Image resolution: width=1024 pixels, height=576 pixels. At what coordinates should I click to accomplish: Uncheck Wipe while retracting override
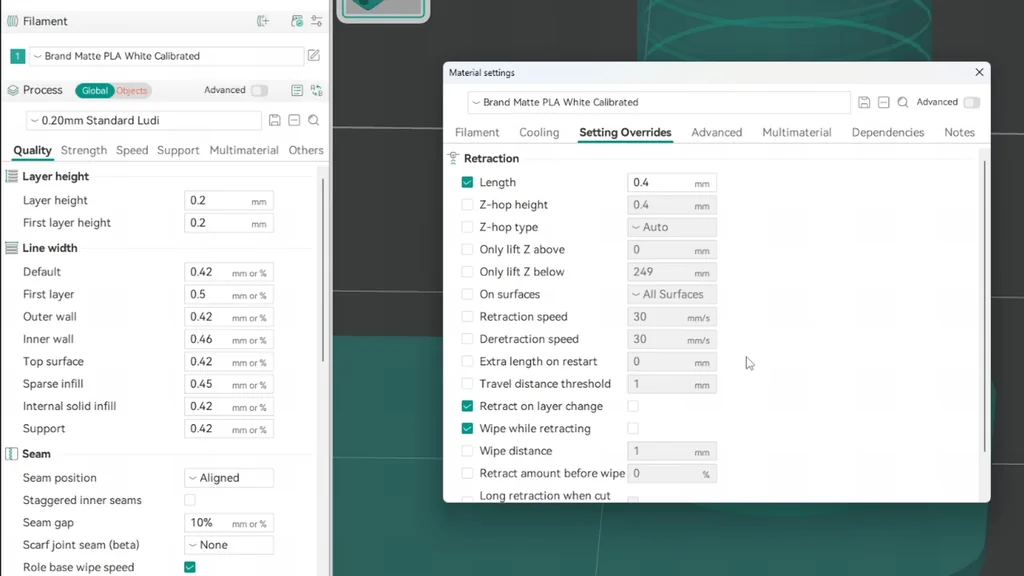(x=467, y=428)
